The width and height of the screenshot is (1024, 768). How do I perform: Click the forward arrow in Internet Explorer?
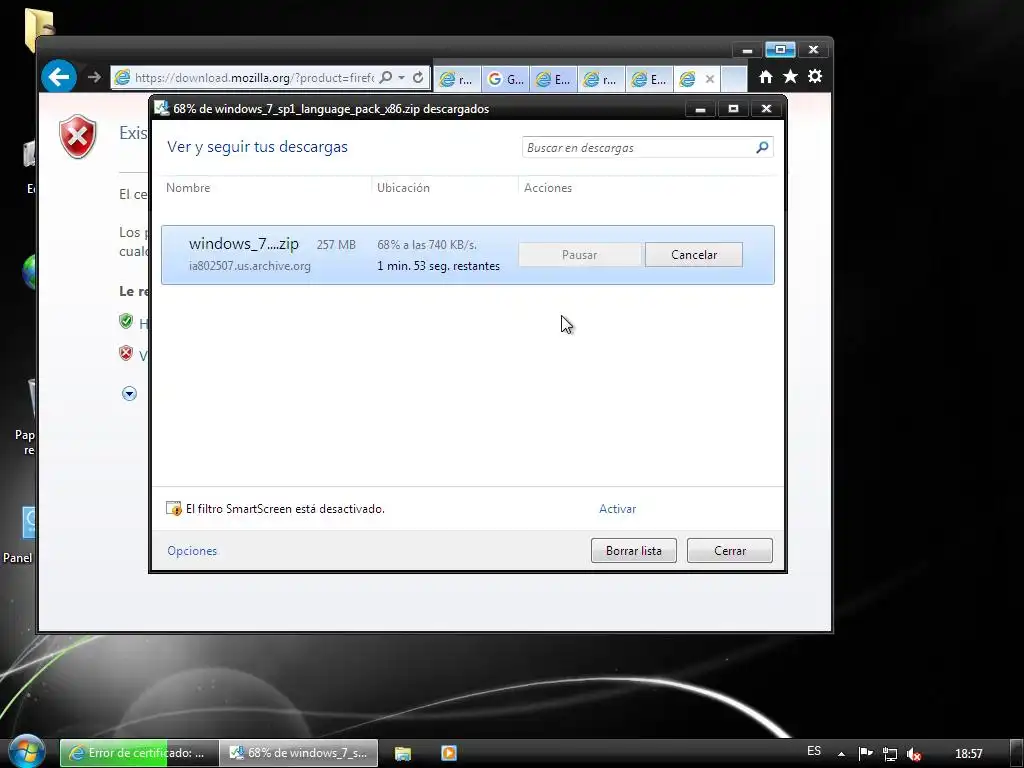(94, 77)
